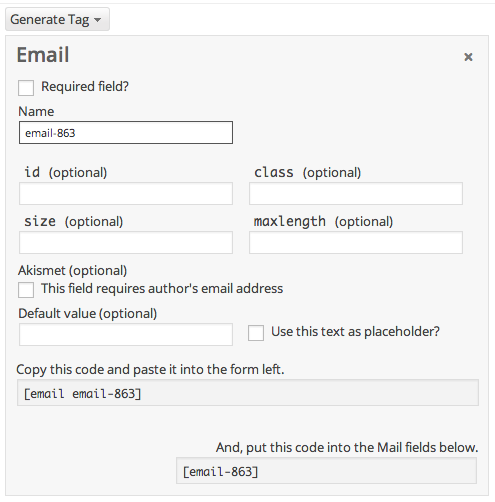The image size is (495, 502).
Task: Click the Email panel heading
Action: point(43,55)
